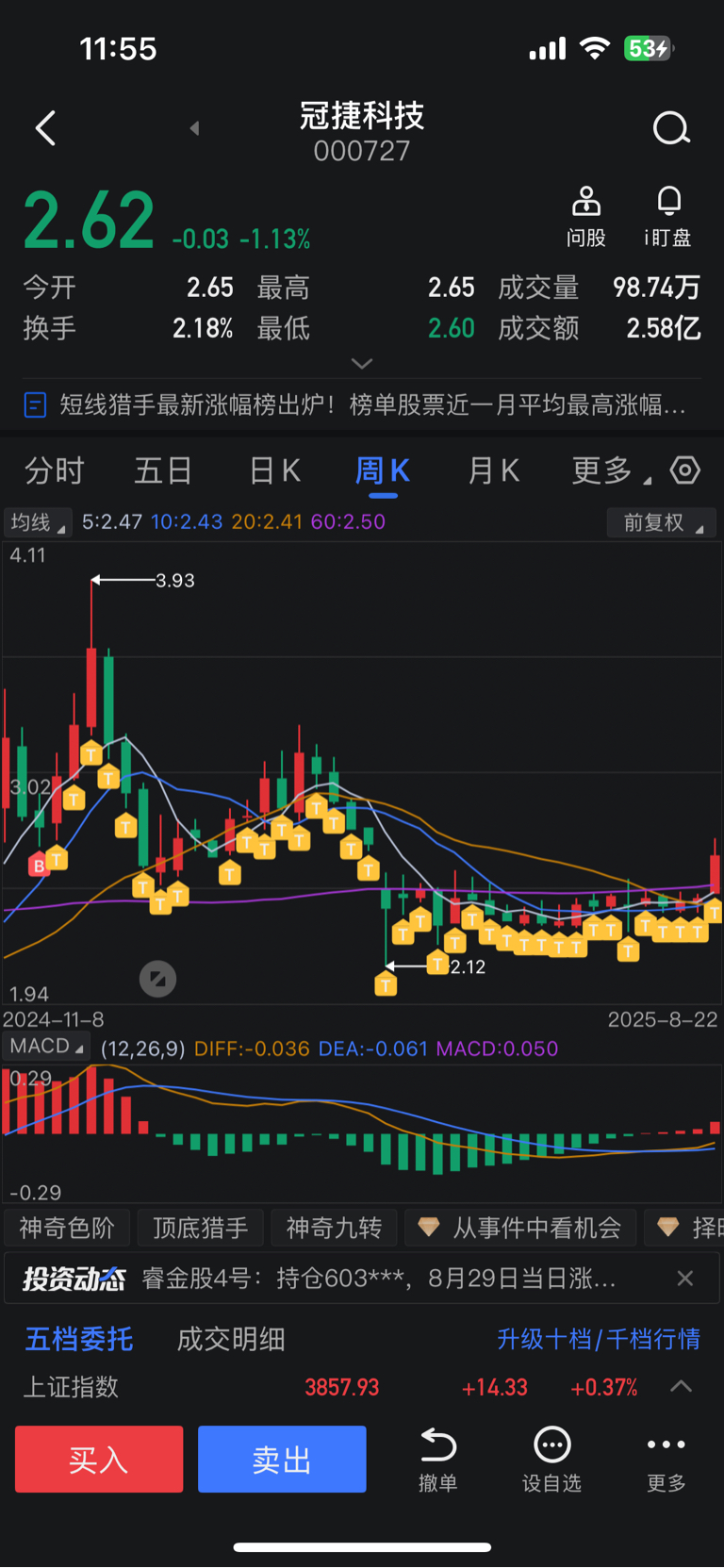This screenshot has height=1568, width=724.
Task: Select the 周K tab
Action: (382, 470)
